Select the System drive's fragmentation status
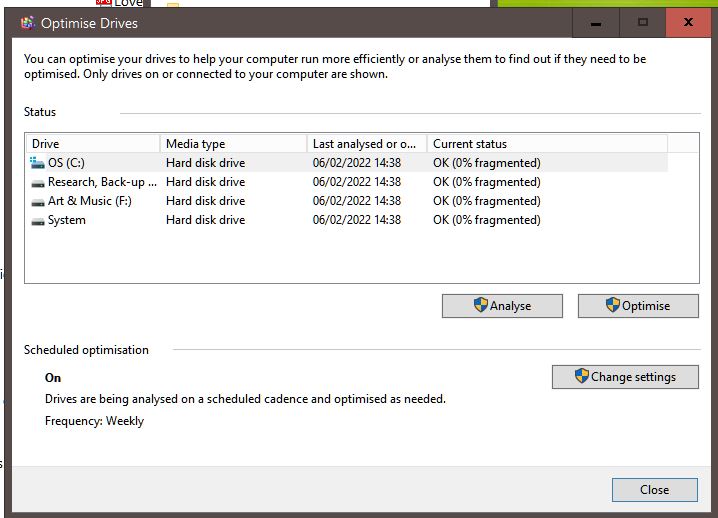 coord(486,220)
